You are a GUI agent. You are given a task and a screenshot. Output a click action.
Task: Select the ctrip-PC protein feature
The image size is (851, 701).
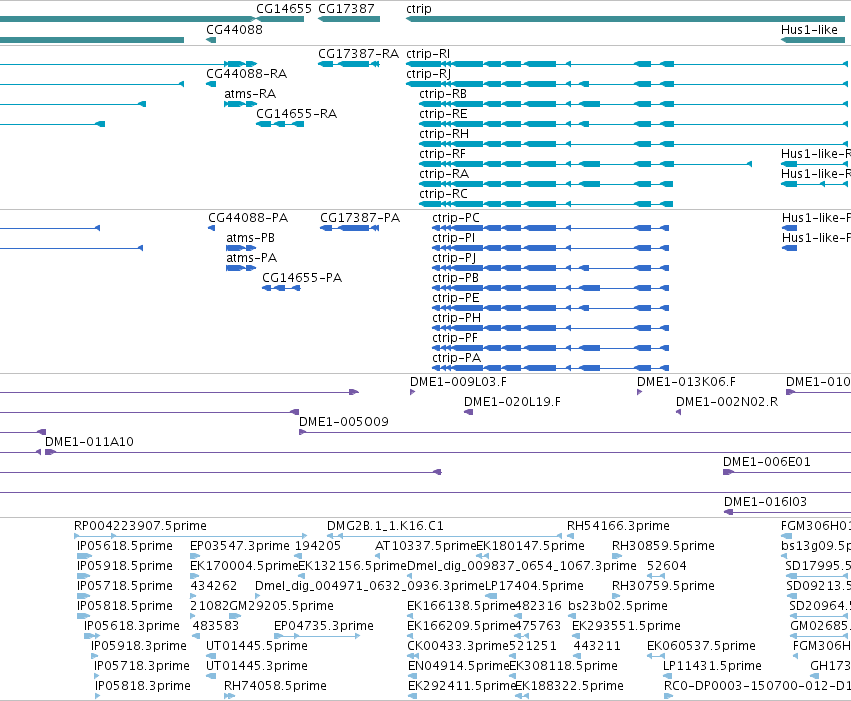click(550, 228)
